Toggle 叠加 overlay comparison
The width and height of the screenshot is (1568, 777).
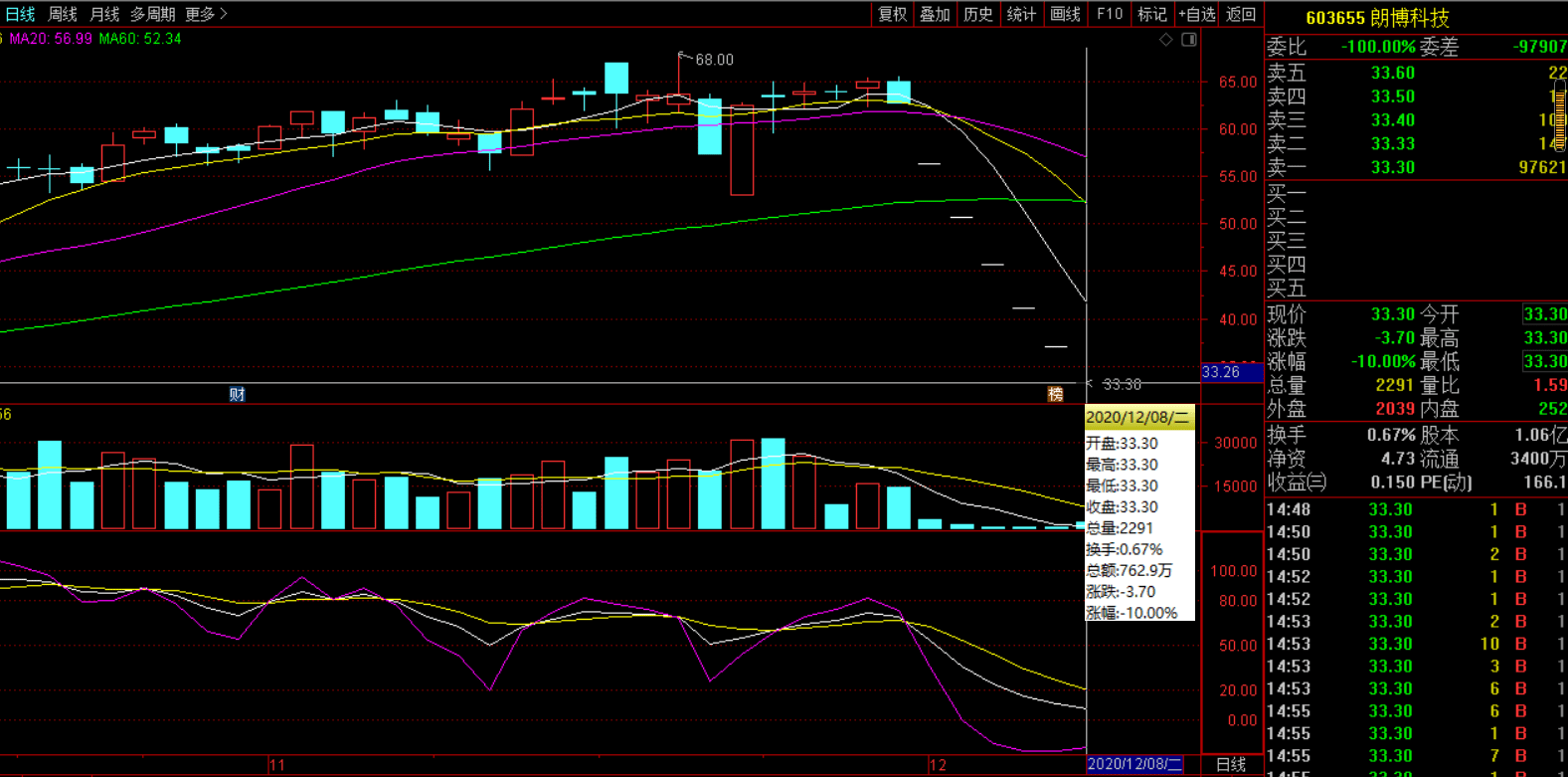tap(935, 14)
